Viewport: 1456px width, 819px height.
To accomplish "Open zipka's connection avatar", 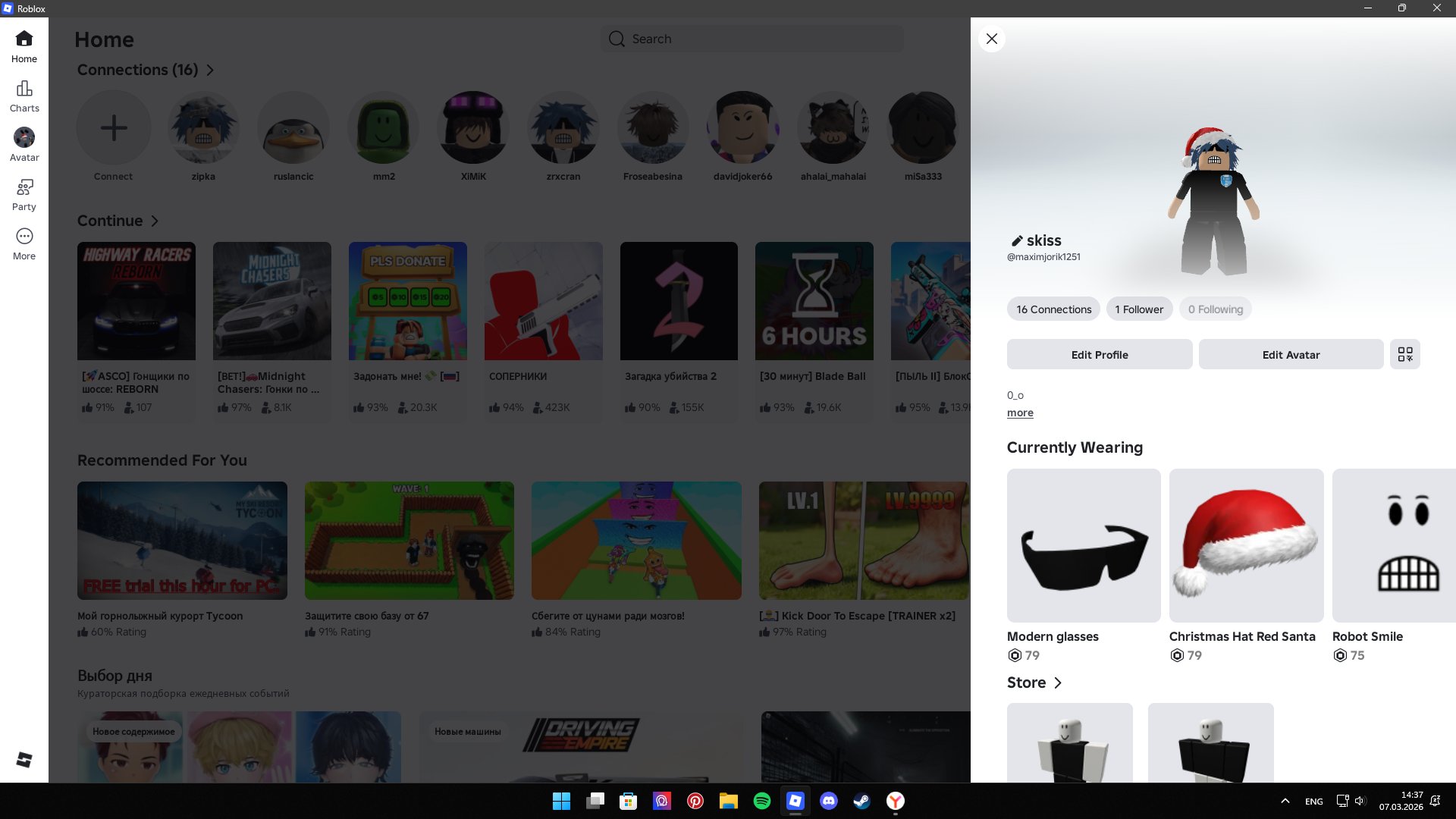I will pos(203,127).
